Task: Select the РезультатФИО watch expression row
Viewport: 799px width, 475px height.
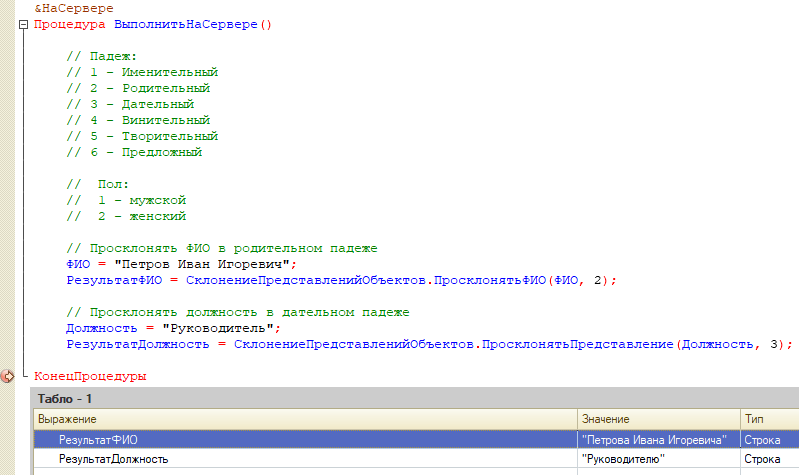Action: click(x=98, y=439)
